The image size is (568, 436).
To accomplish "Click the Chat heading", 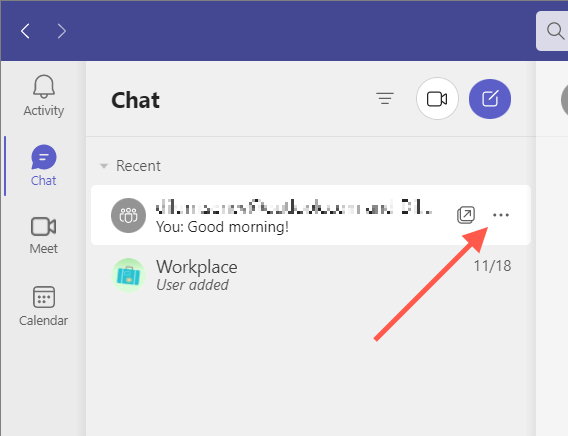I will (135, 100).
